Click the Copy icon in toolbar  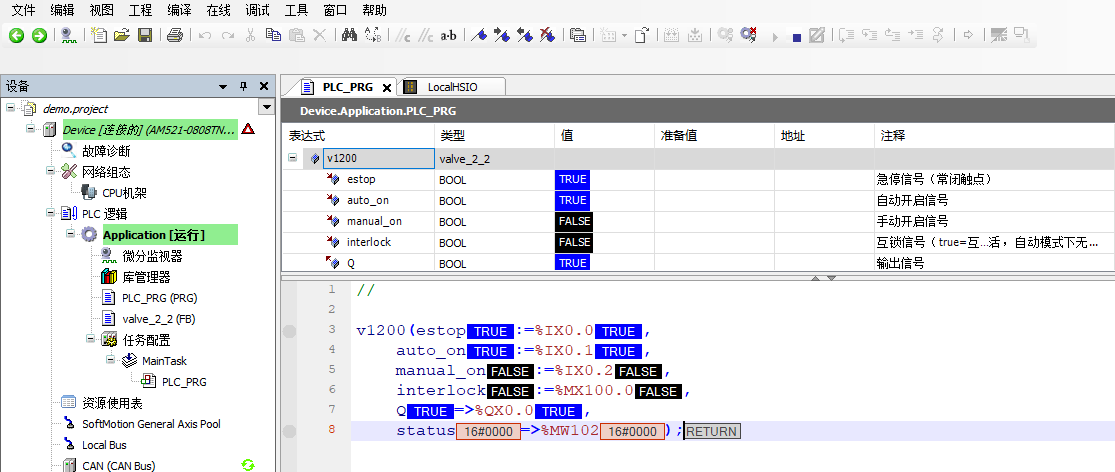[x=273, y=35]
